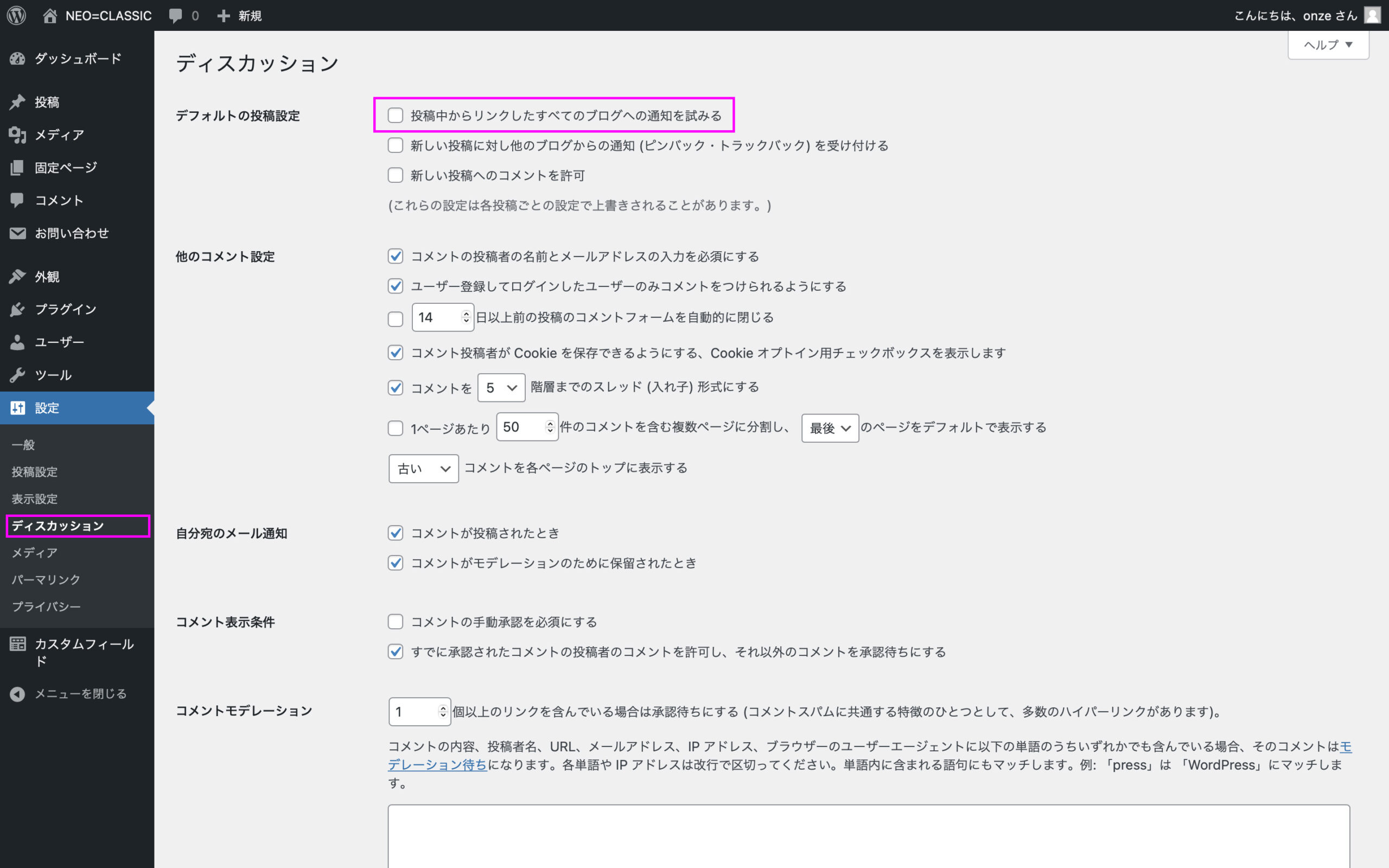This screenshot has height=868, width=1389.
Task: Open the thread depth dropdown showing 5
Action: 501,387
